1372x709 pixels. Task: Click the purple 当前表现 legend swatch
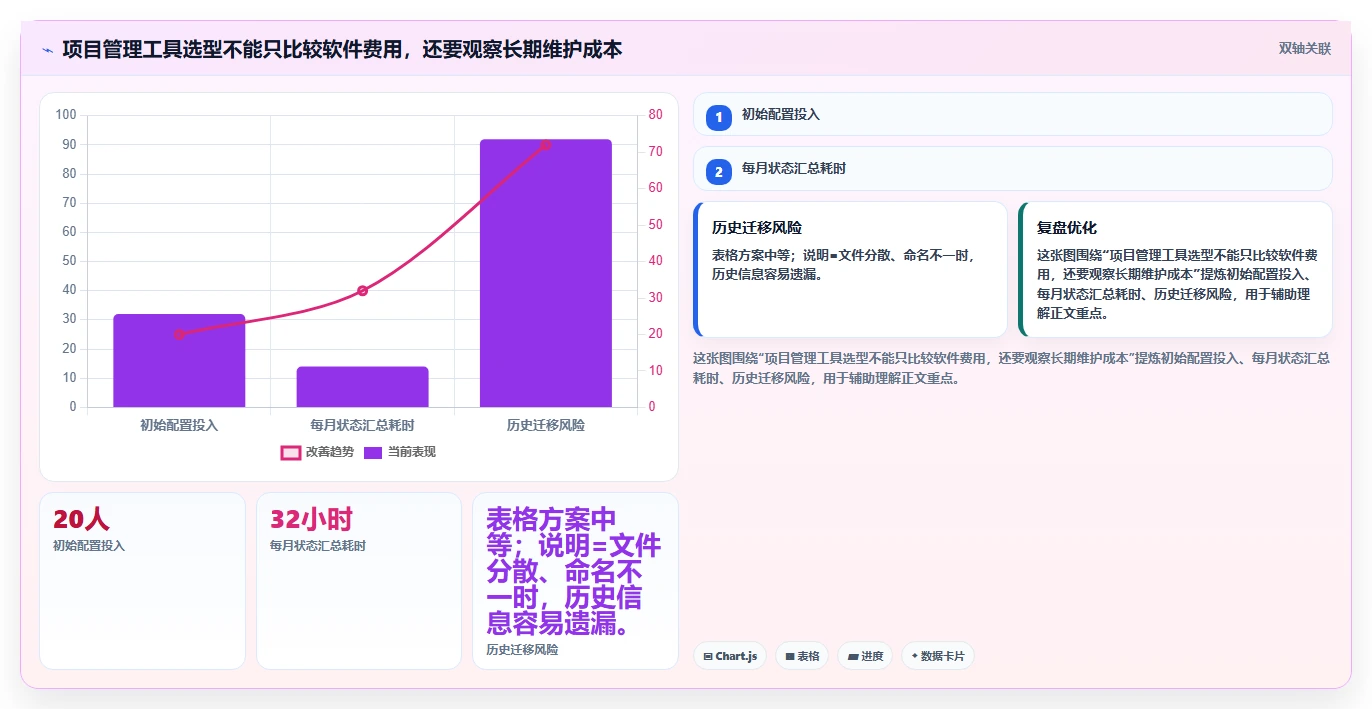[373, 452]
